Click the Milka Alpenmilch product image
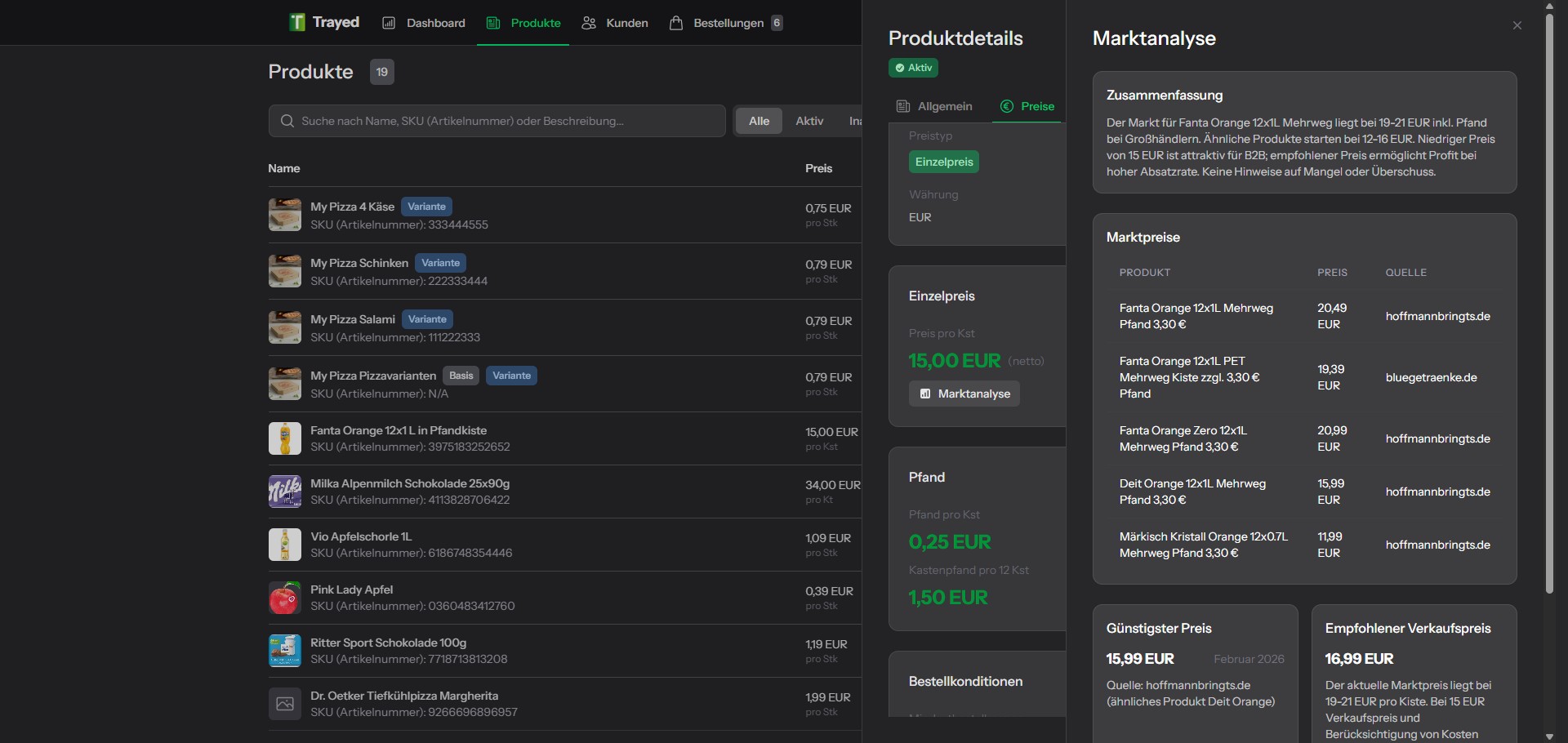The width and height of the screenshot is (1568, 743). (x=285, y=492)
